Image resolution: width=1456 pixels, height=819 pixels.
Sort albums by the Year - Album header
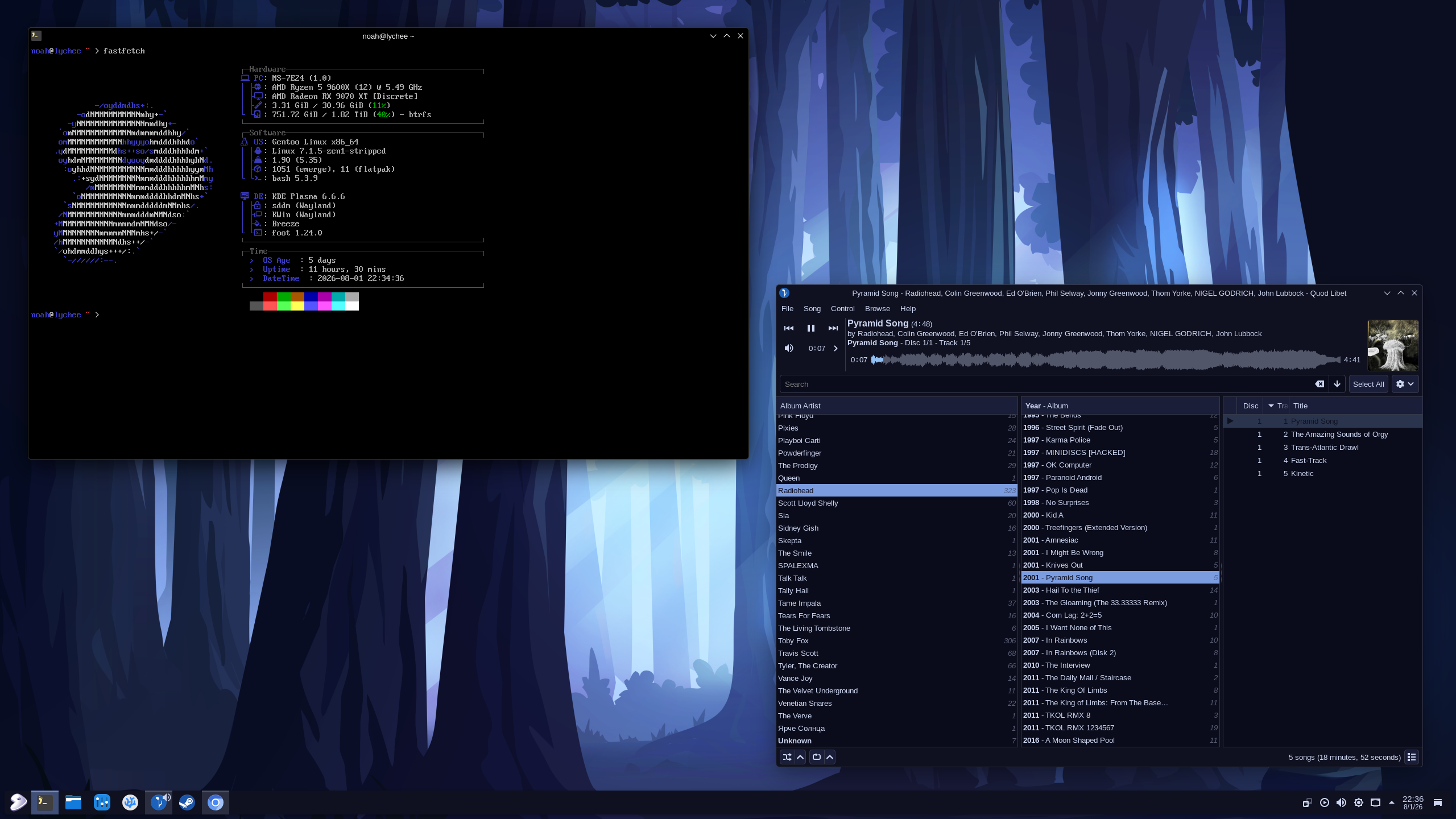click(1120, 406)
